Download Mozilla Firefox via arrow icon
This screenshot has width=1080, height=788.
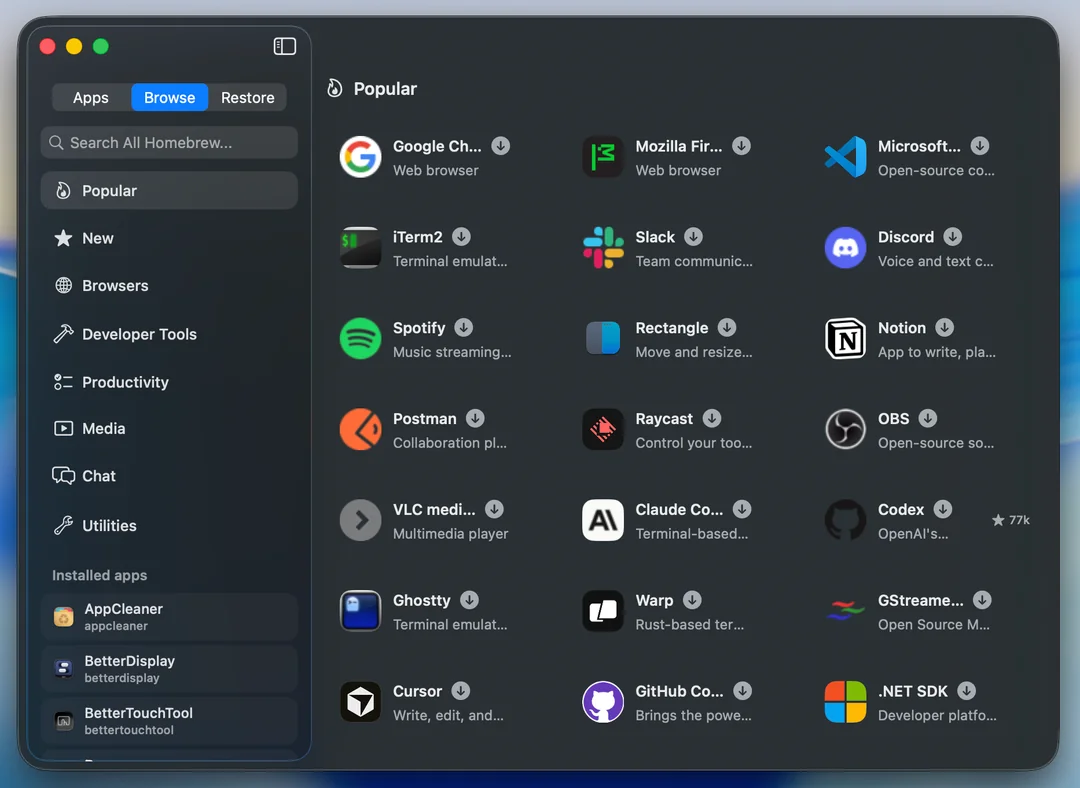tap(741, 146)
